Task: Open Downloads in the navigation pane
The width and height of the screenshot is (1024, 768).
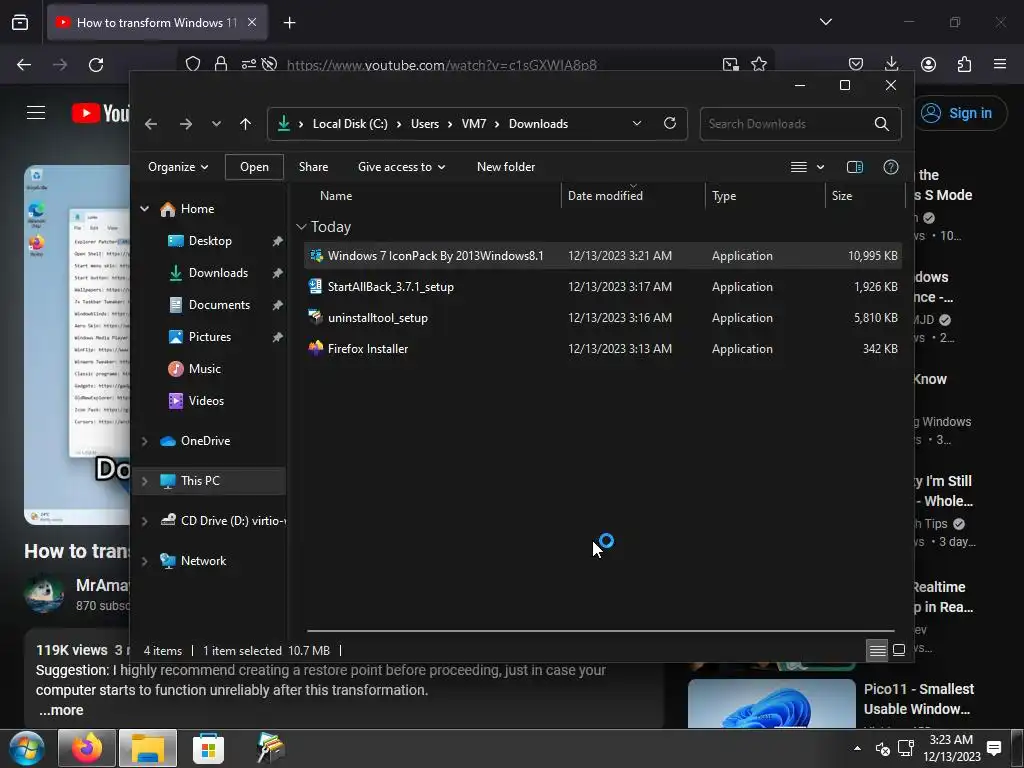Action: (218, 273)
